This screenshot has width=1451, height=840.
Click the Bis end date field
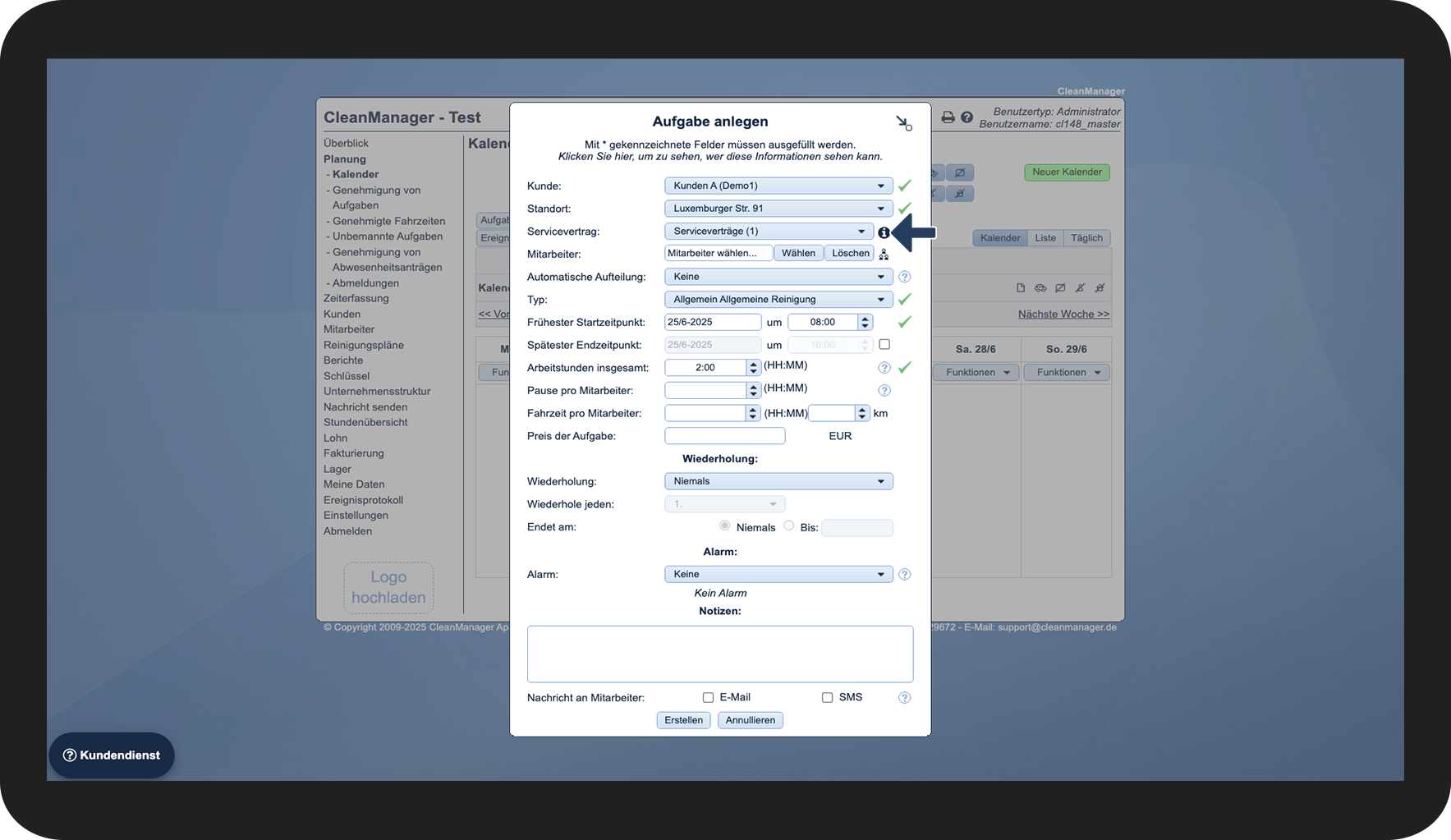(x=857, y=528)
